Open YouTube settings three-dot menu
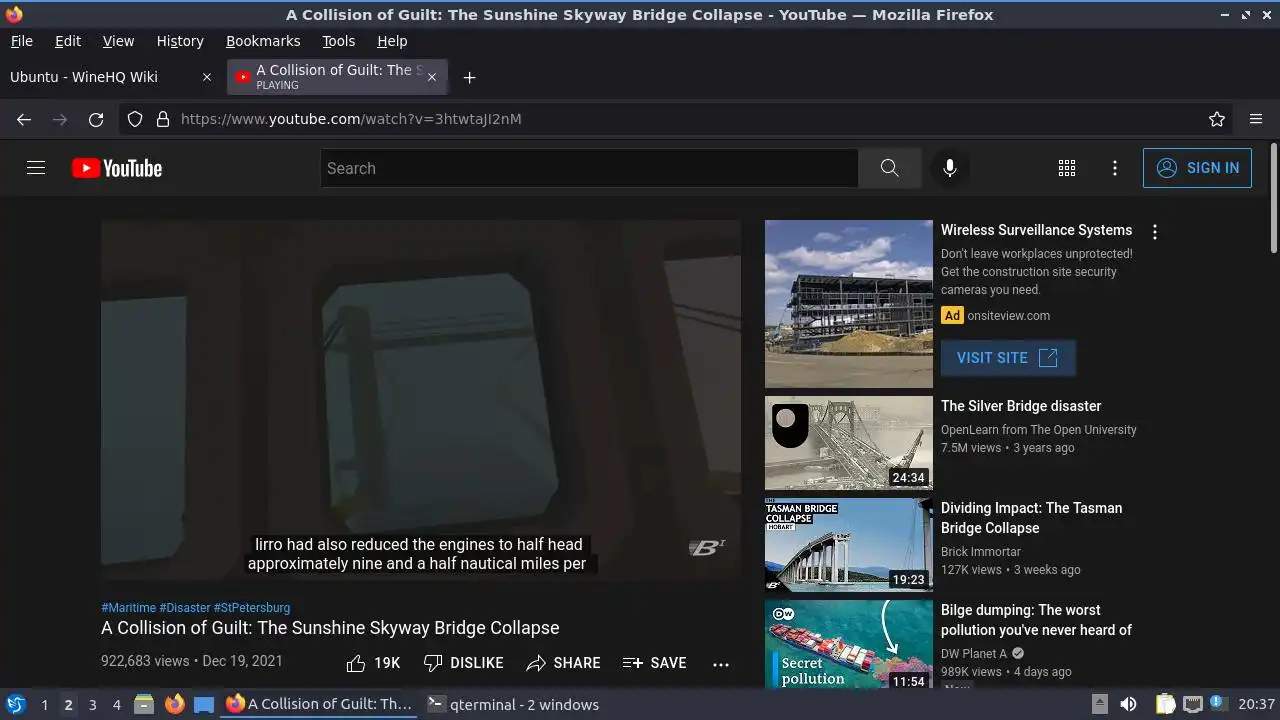This screenshot has height=720, width=1280. [1115, 168]
